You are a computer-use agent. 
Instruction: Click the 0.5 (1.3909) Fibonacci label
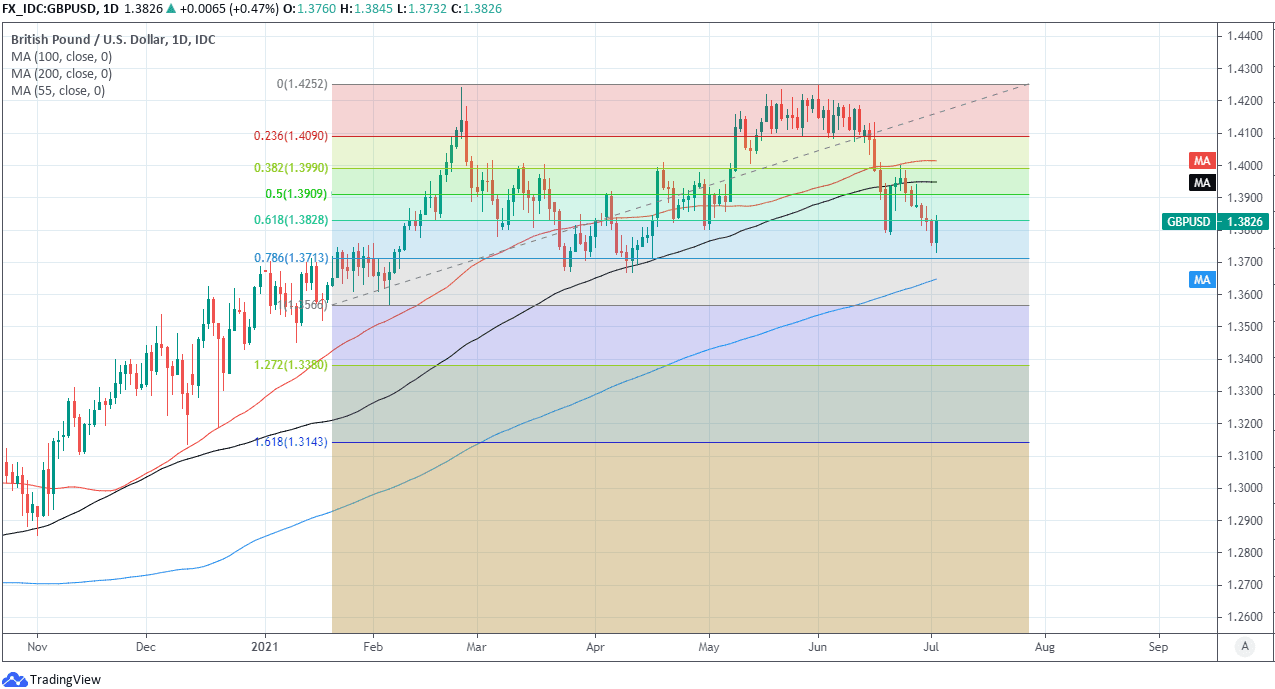pyautogui.click(x=294, y=194)
